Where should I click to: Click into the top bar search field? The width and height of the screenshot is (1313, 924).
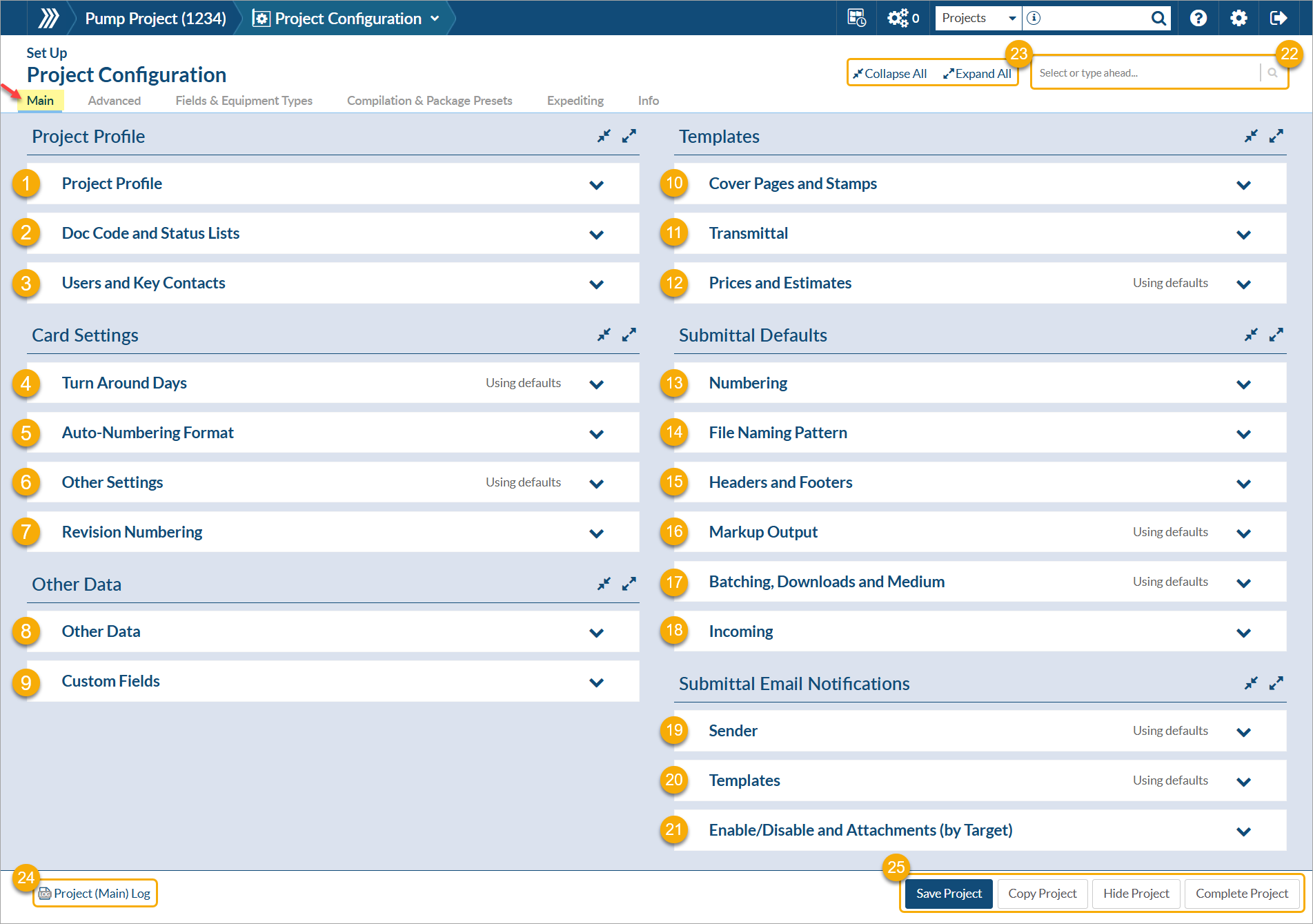click(1094, 18)
